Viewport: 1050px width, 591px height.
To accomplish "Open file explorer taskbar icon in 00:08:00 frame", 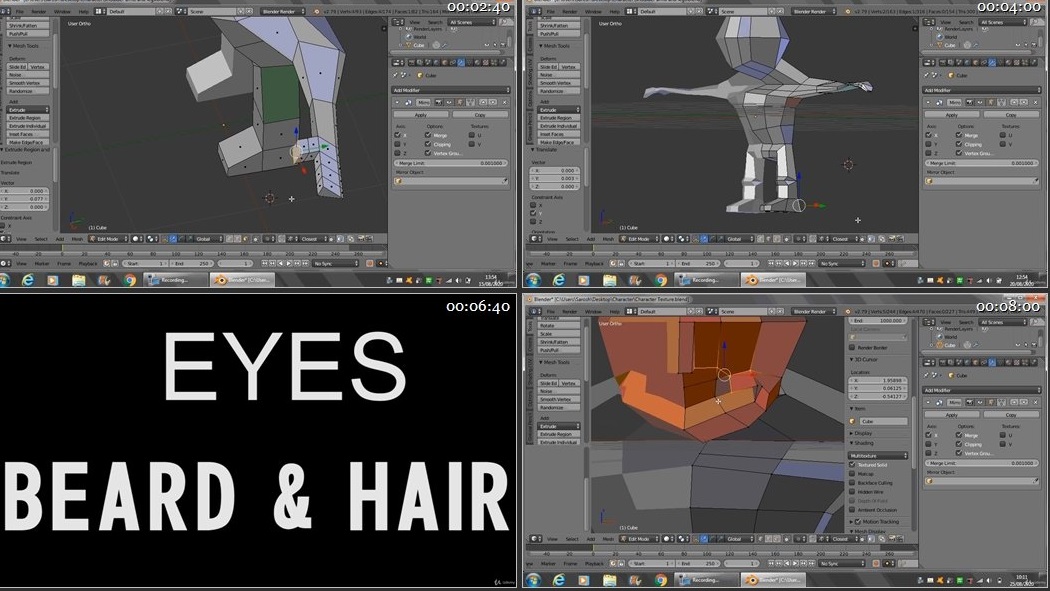I will (x=609, y=580).
